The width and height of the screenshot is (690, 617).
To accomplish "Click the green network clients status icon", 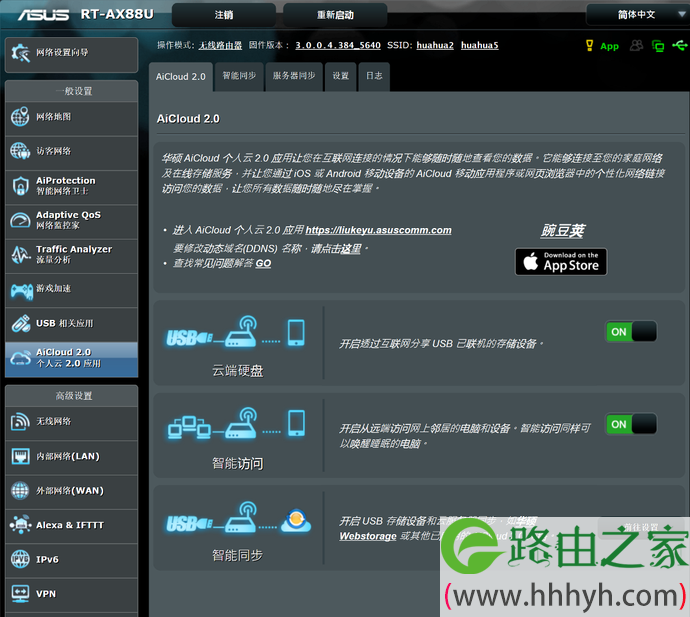I will 658,46.
